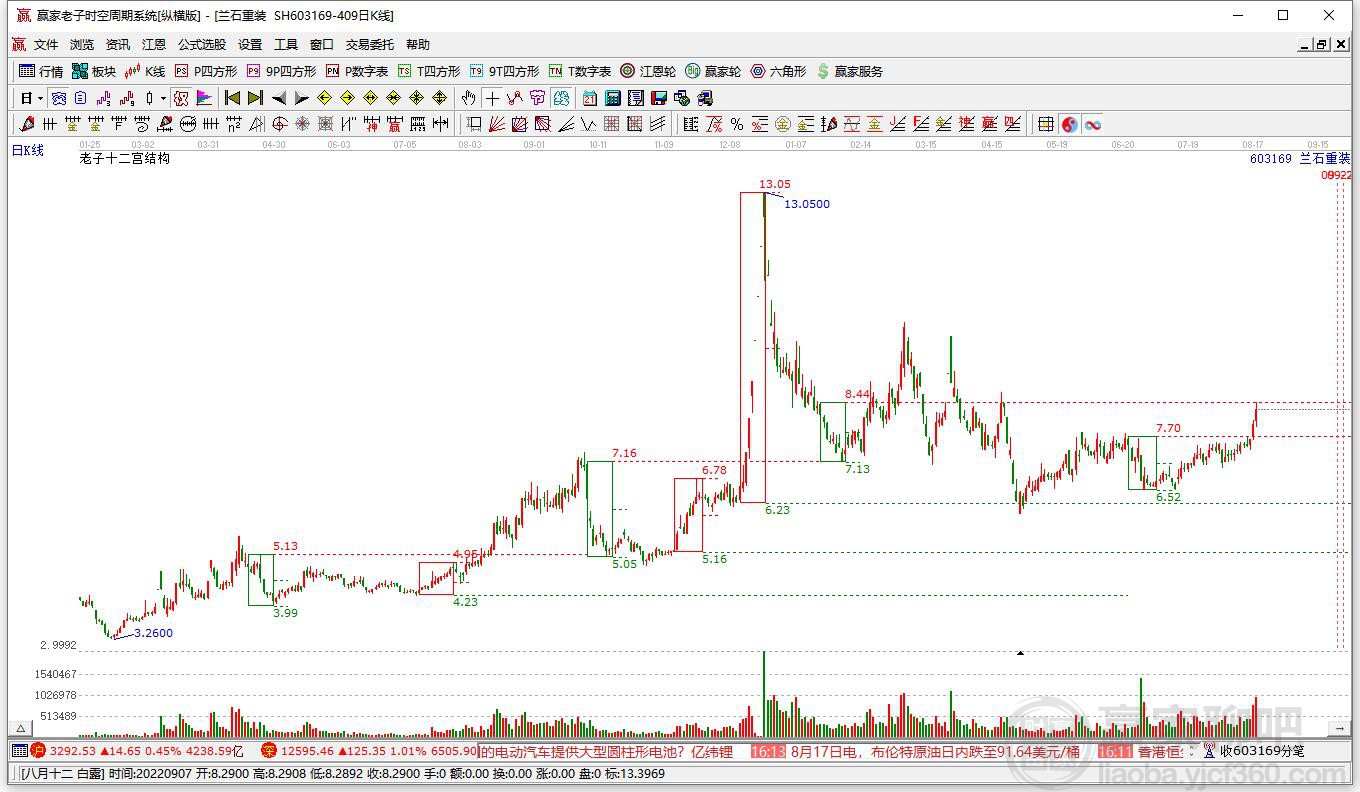Click the floppy disk save icon
Screen dimensions: 1360x792
click(658, 98)
